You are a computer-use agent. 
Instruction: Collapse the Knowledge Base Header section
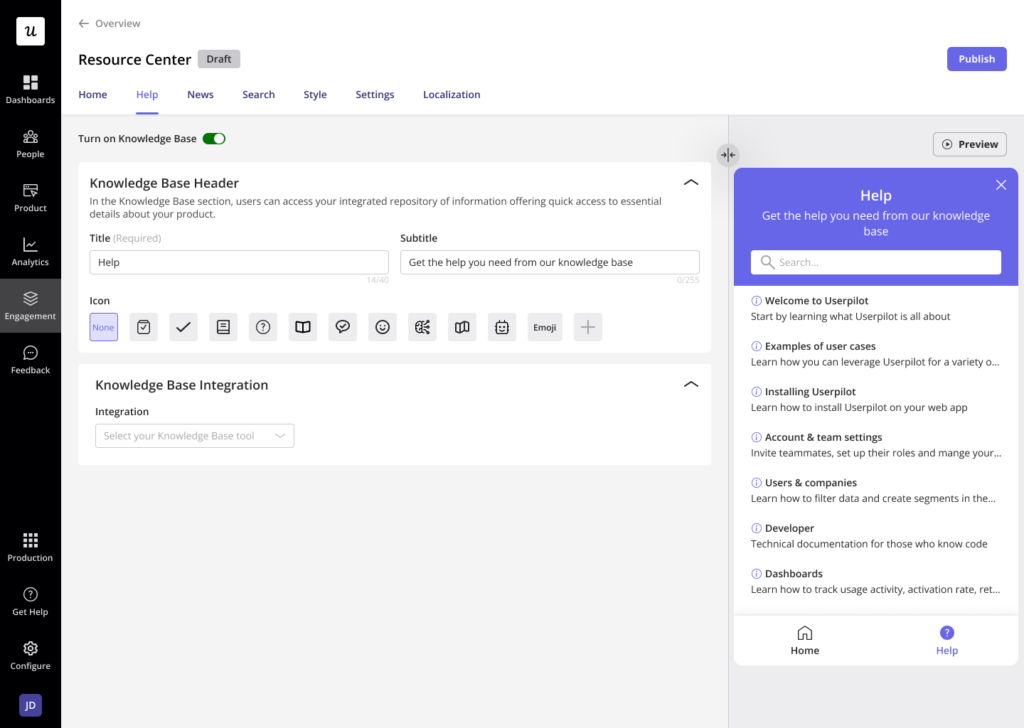(691, 182)
